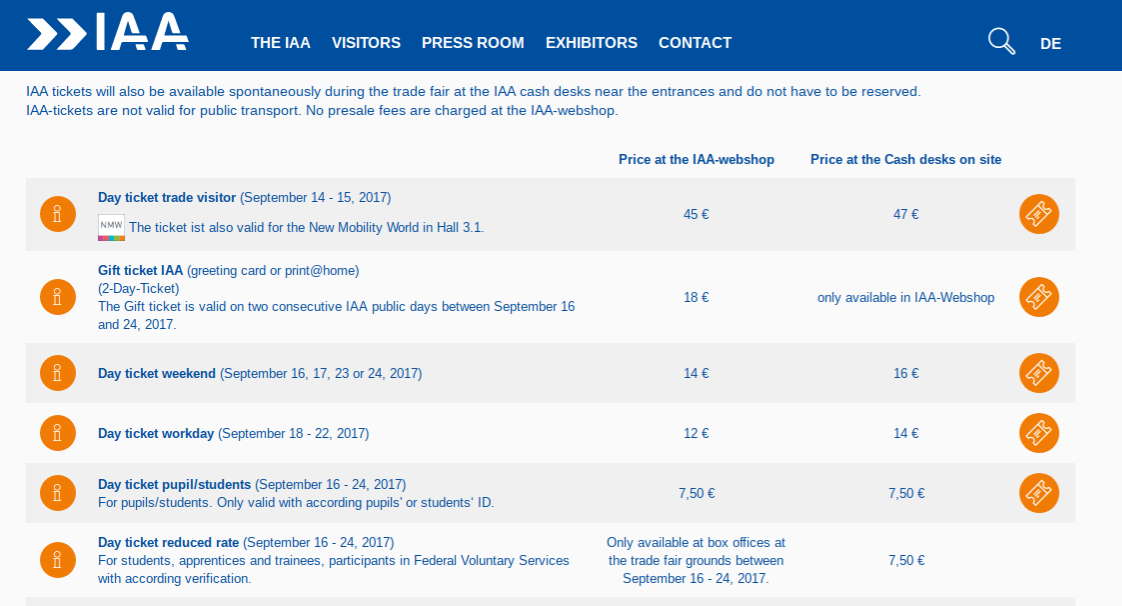Click the NMW New Mobility World logo
This screenshot has width=1122, height=606.
click(x=111, y=227)
